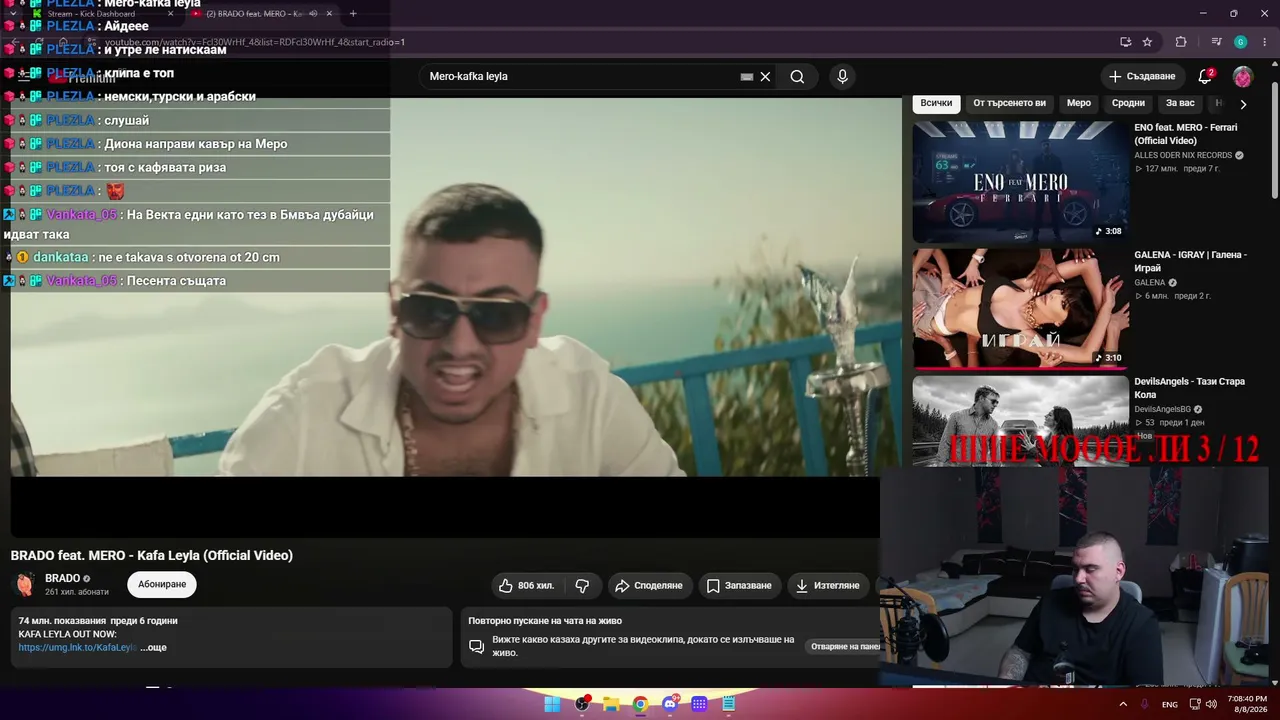Start voice search with microphone
The height and width of the screenshot is (720, 1280).
tap(842, 77)
